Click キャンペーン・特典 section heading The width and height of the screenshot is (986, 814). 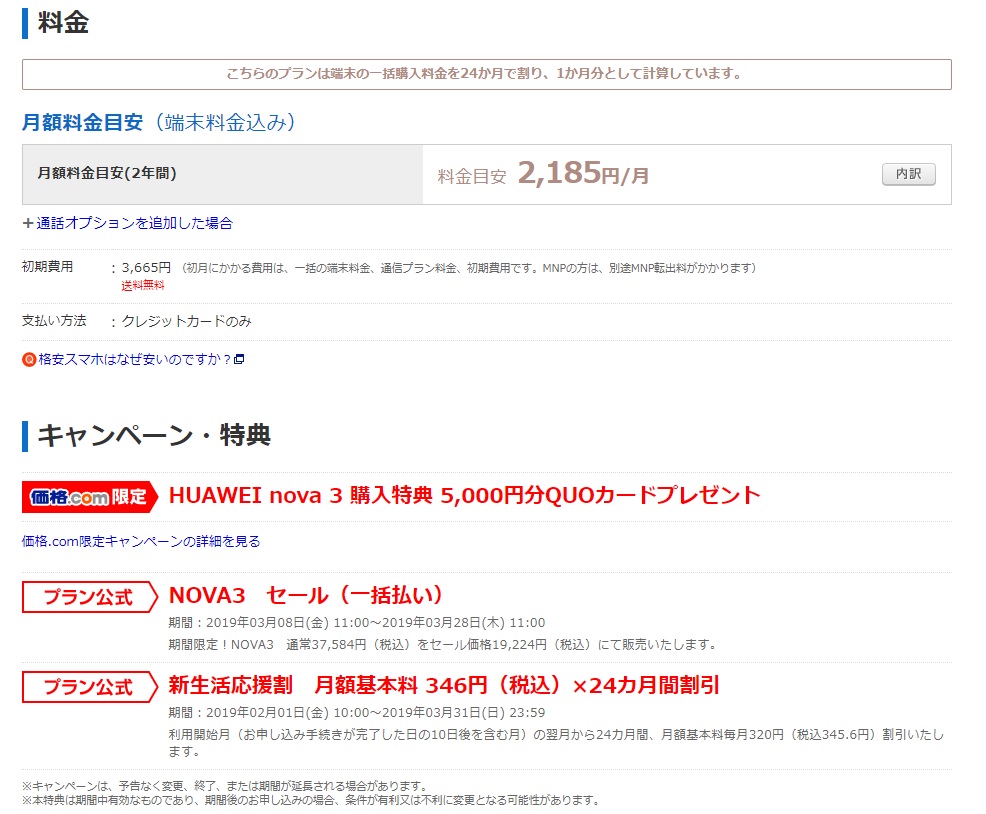(x=154, y=435)
